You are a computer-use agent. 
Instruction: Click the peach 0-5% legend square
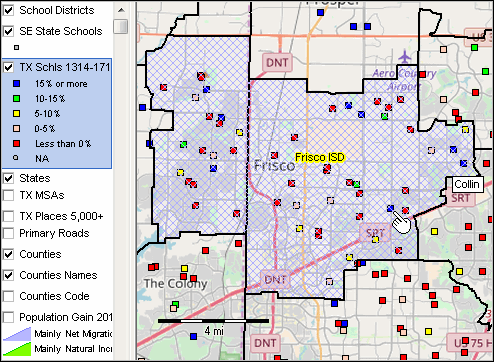[x=16, y=129]
